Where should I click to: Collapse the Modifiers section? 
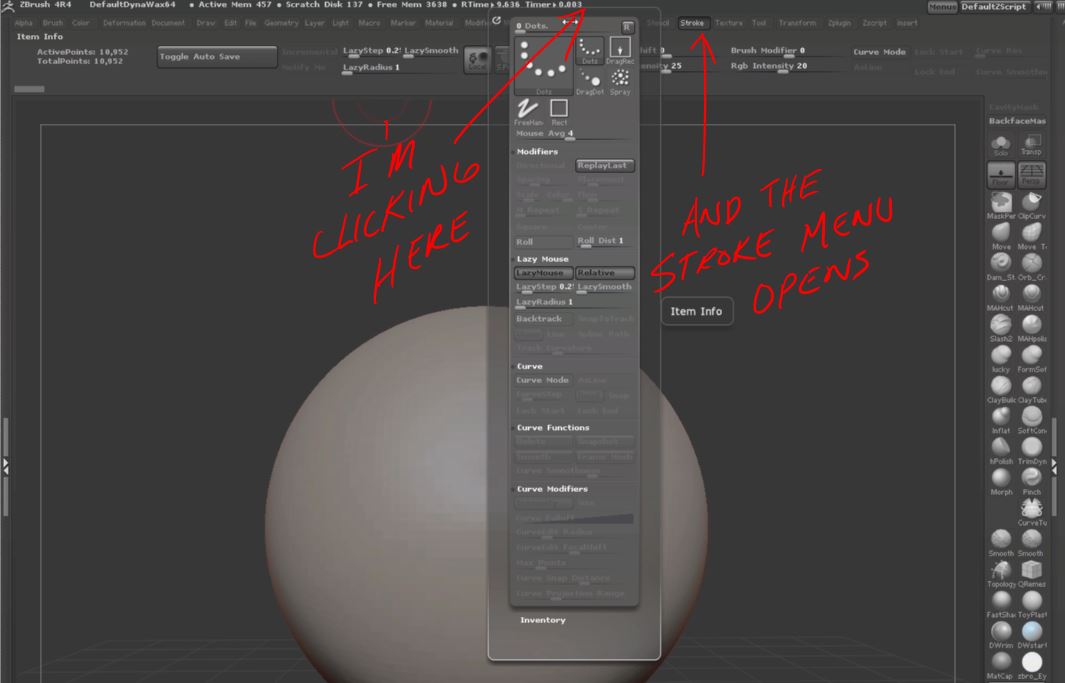click(537, 151)
